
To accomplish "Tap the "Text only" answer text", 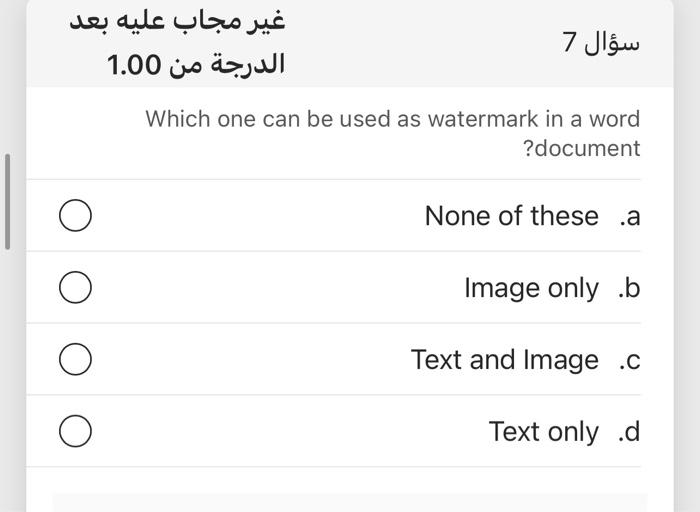I will [543, 432].
